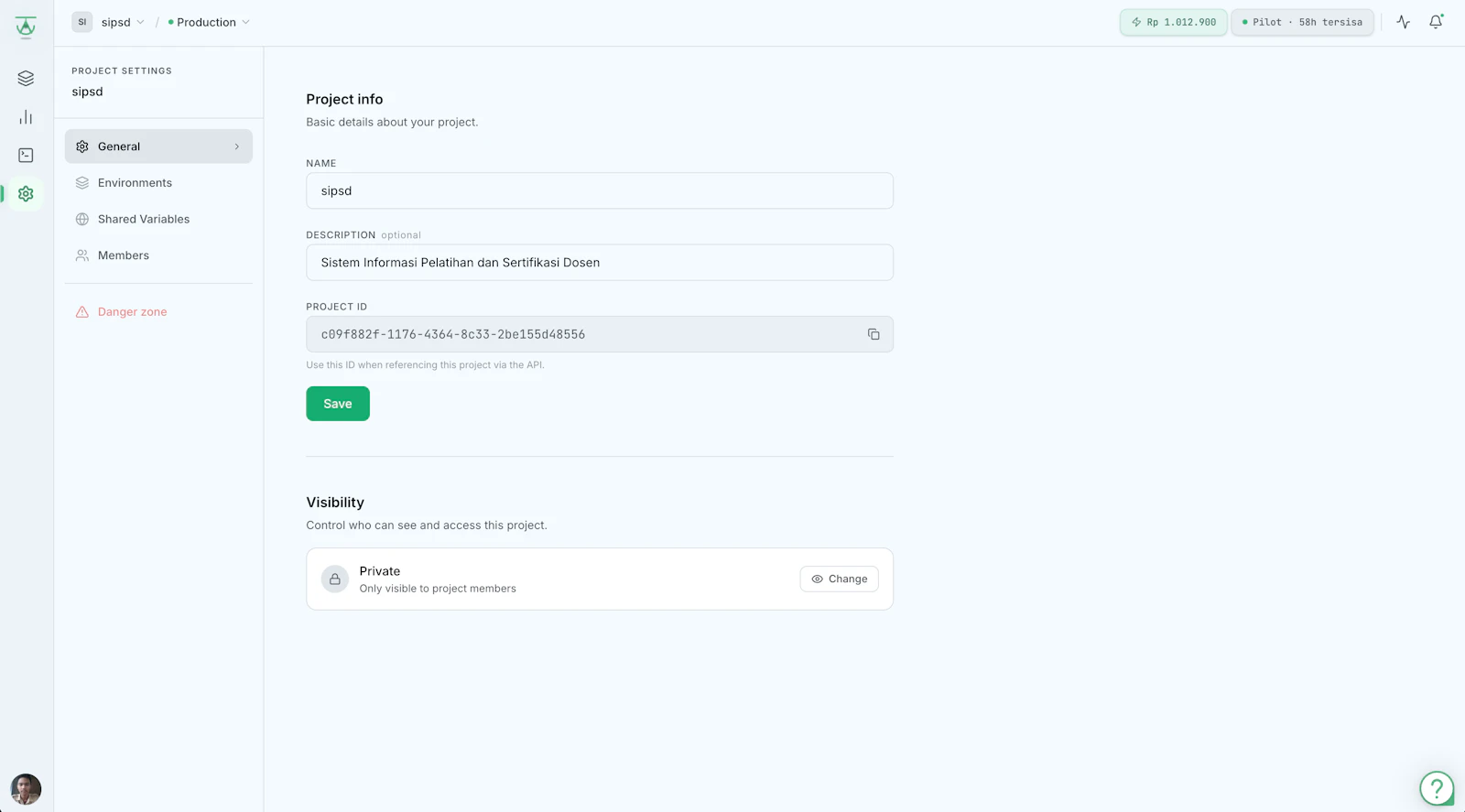Click the activity pulse icon in header

click(x=1403, y=22)
